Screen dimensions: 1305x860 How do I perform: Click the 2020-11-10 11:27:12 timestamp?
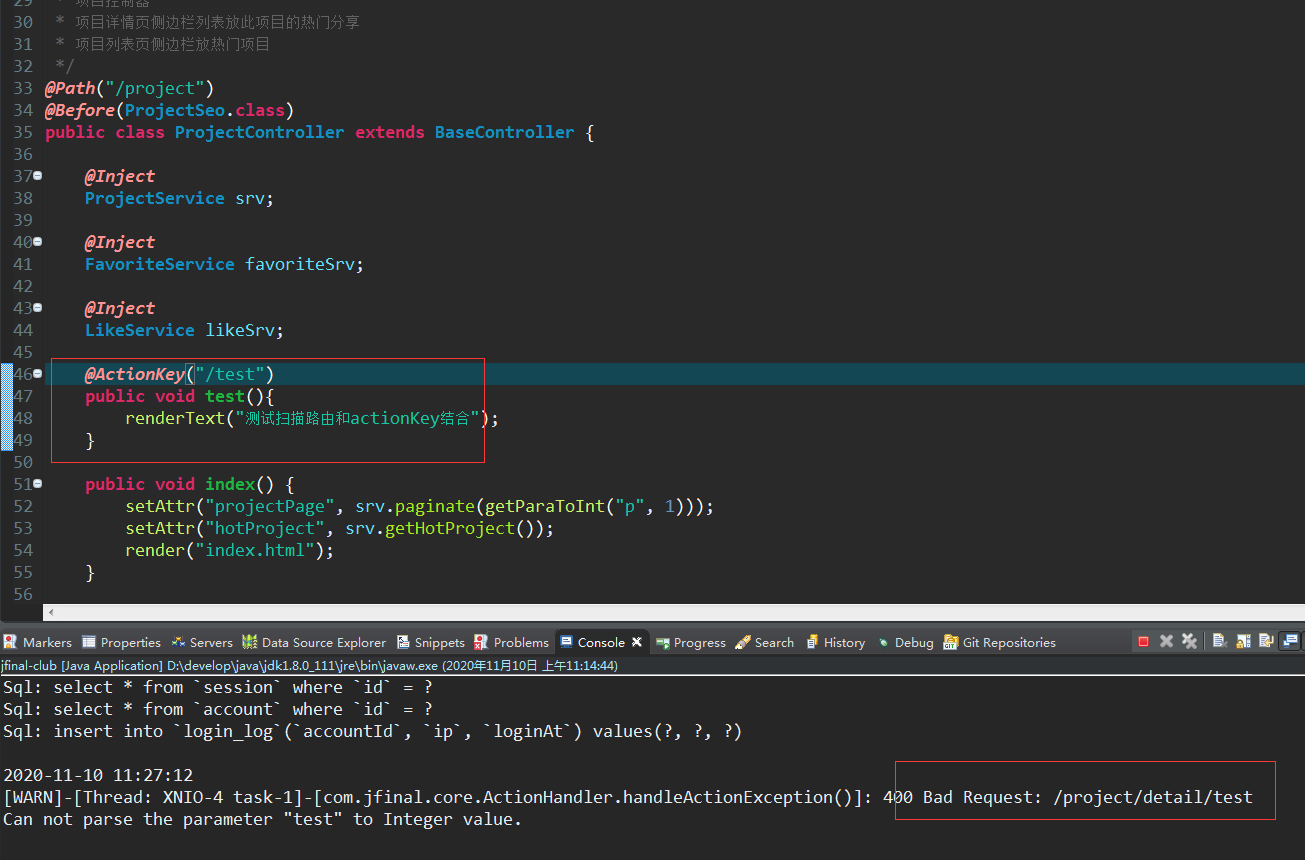(x=98, y=775)
